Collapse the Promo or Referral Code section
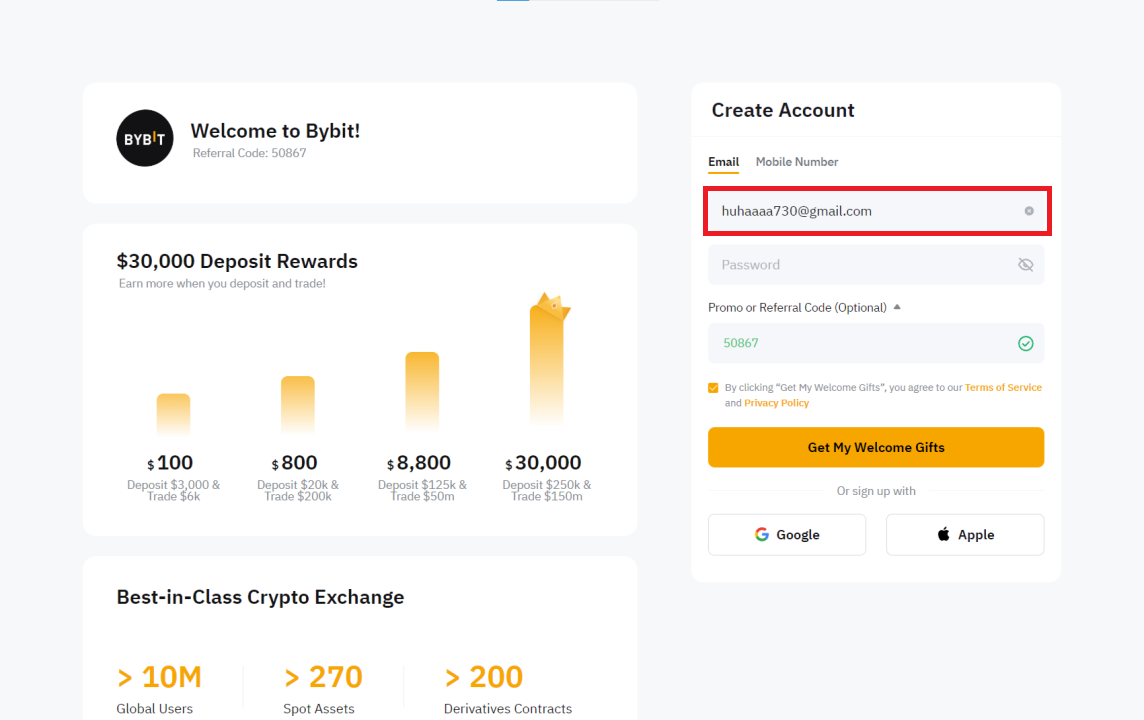 (897, 307)
